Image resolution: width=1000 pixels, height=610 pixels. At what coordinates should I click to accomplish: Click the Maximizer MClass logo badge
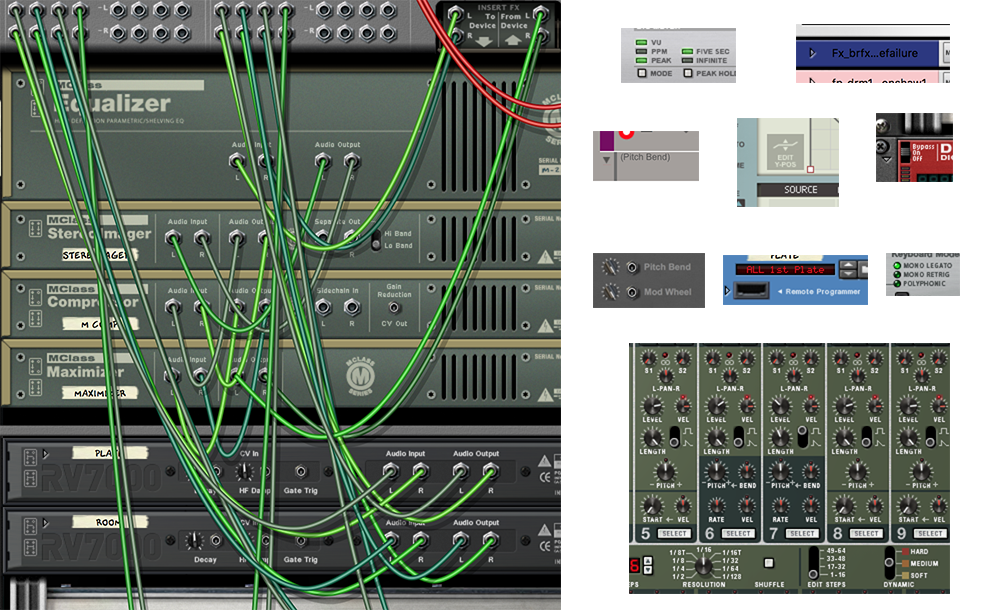[x=360, y=376]
